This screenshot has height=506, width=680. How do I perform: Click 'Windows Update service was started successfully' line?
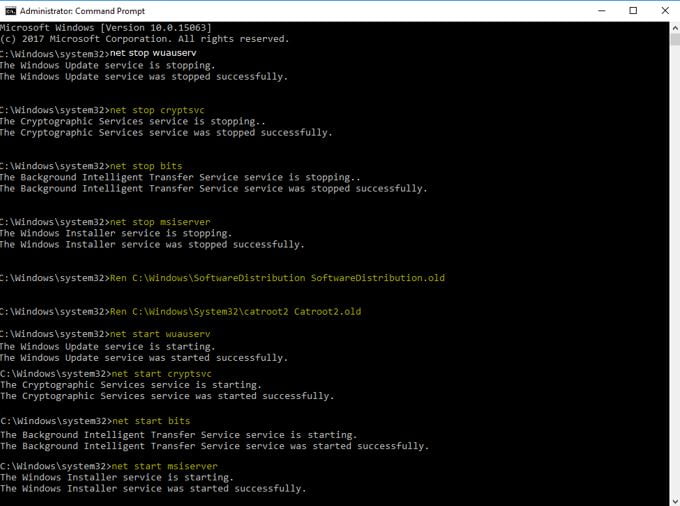(144, 358)
